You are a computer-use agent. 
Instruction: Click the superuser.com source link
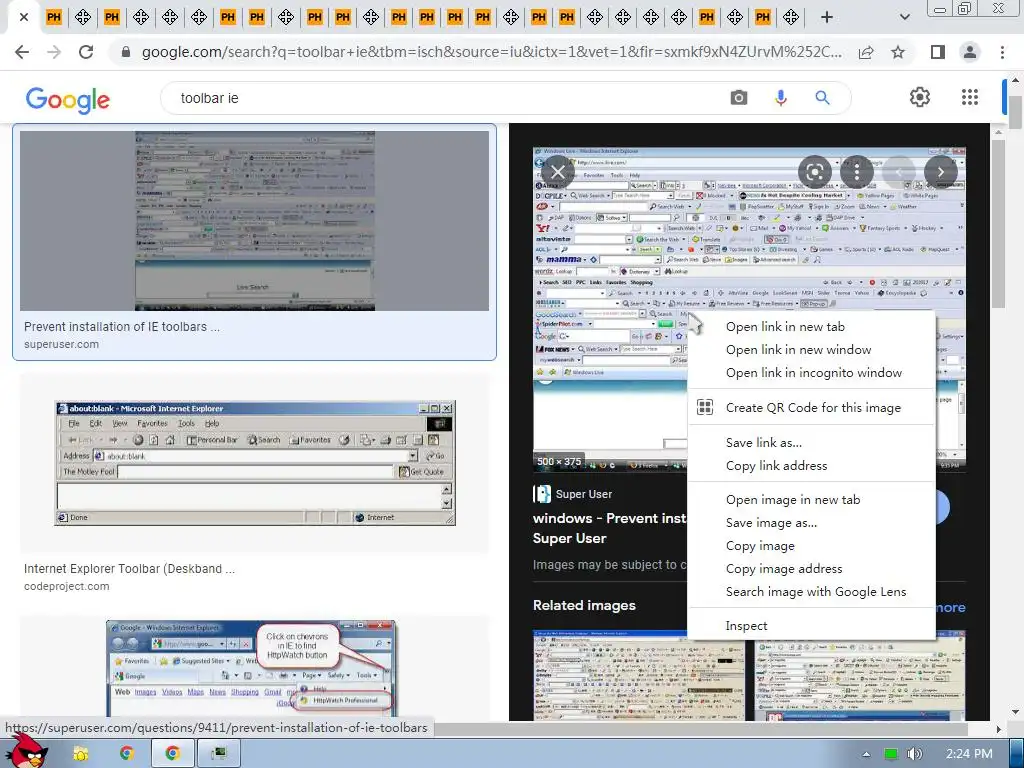pyautogui.click(x=61, y=344)
